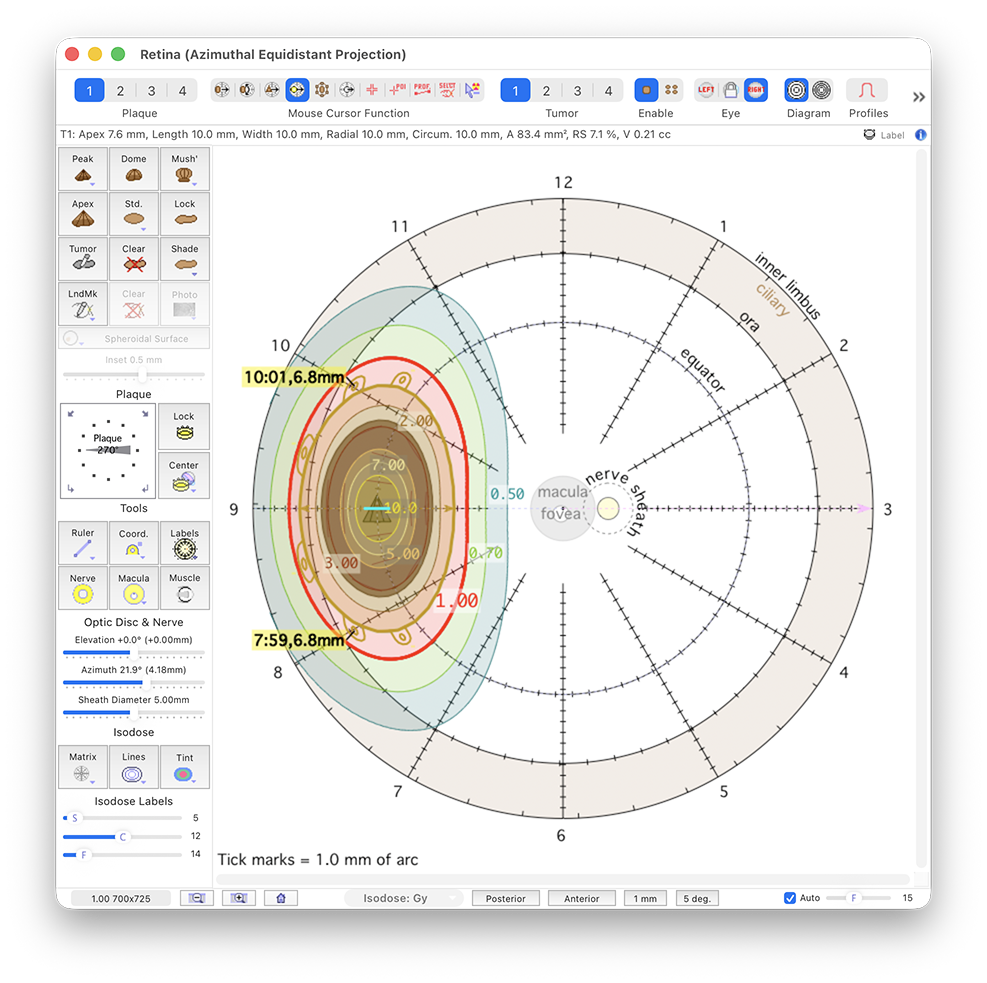Viewport: 987px width, 983px height.
Task: Open the Tint isodose options
Action: (185, 767)
